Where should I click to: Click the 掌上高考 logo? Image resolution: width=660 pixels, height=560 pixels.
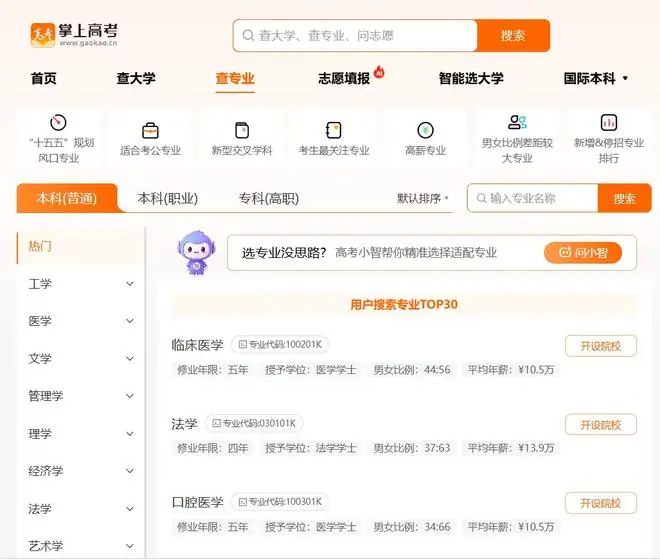(x=74, y=35)
